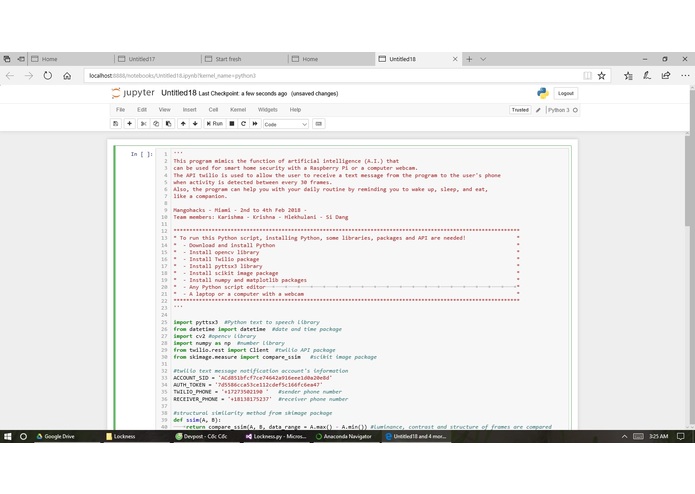This screenshot has width=695, height=494.
Task: Go back in browser history
Action: [10, 76]
